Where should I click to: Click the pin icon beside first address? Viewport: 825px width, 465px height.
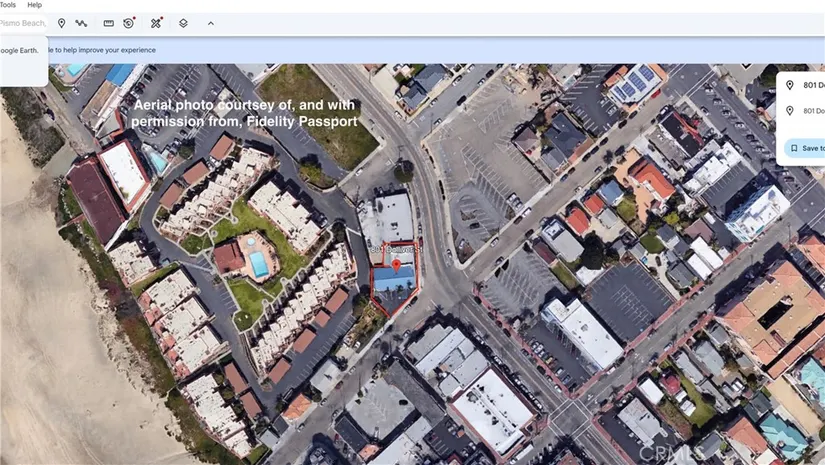pyautogui.click(x=790, y=86)
